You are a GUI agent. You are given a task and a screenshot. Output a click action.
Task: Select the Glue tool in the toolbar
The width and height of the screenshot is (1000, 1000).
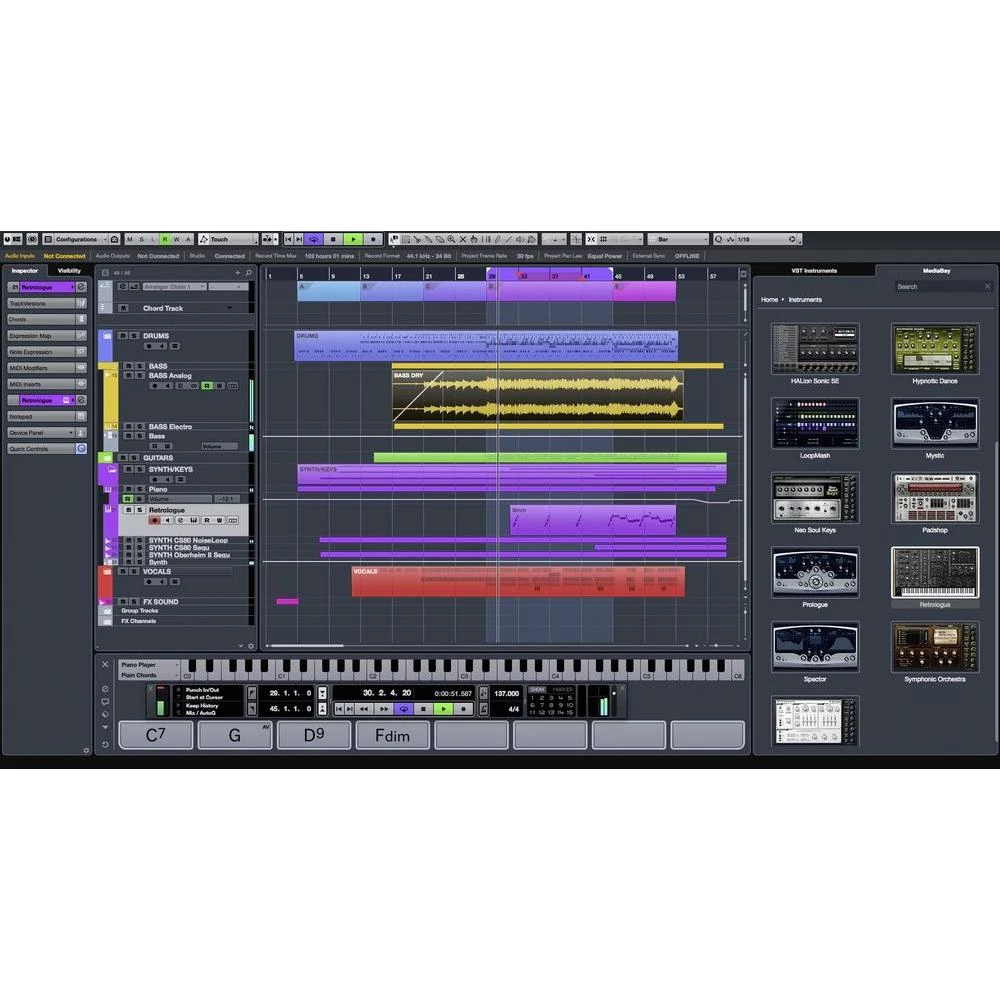click(428, 239)
